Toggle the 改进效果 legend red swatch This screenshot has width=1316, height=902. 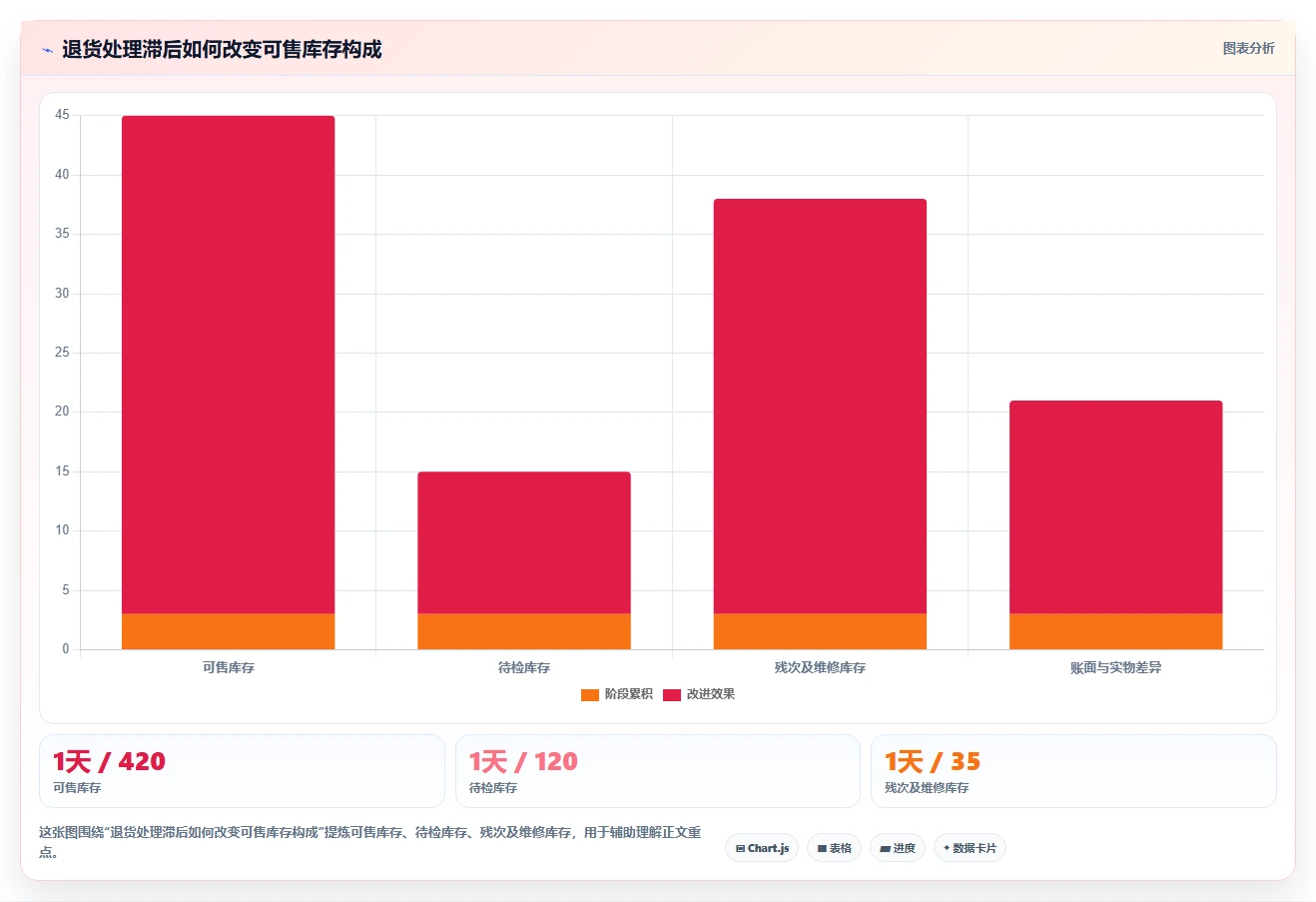click(x=671, y=694)
